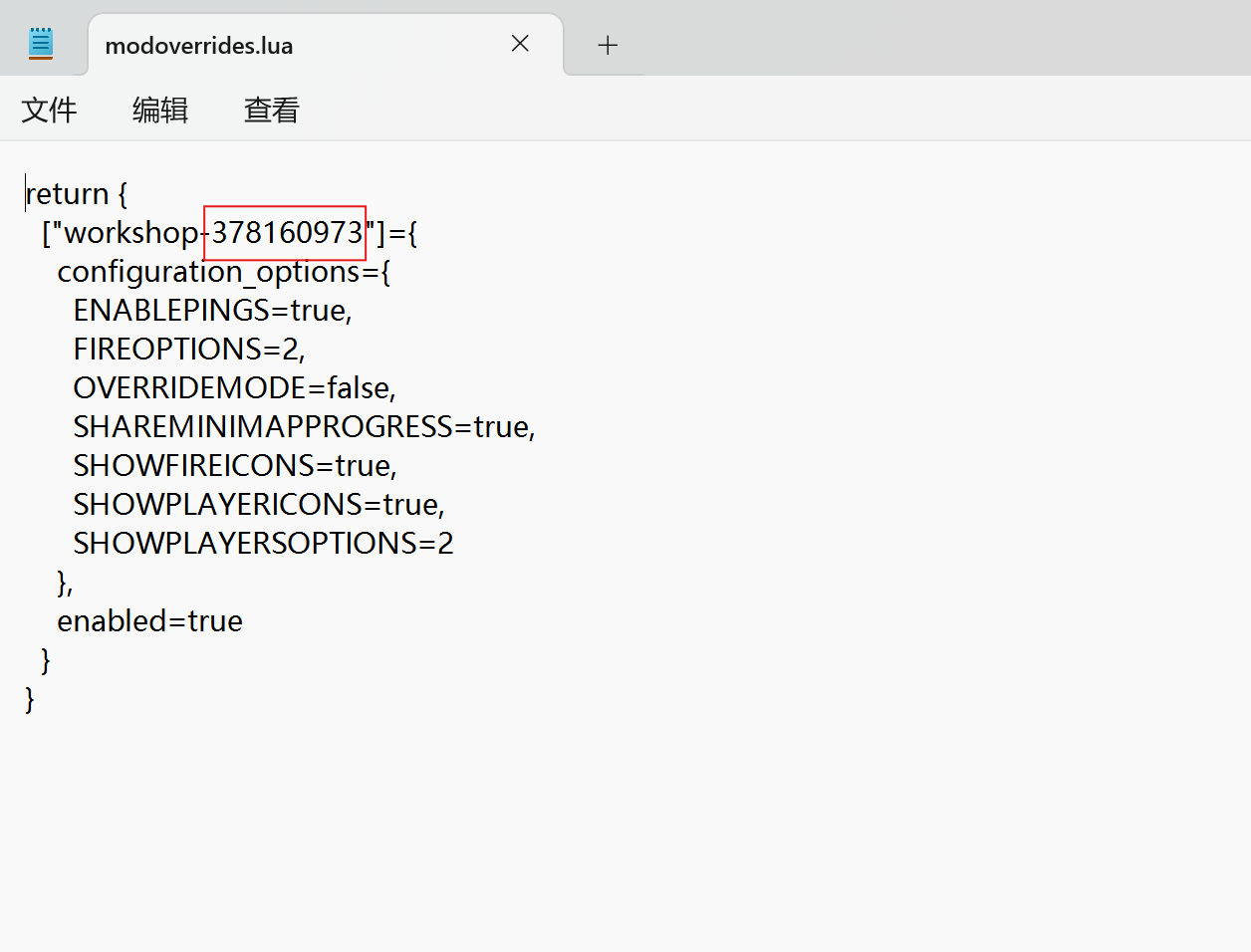Open the 文件 menu
This screenshot has width=1251, height=952.
(x=49, y=110)
